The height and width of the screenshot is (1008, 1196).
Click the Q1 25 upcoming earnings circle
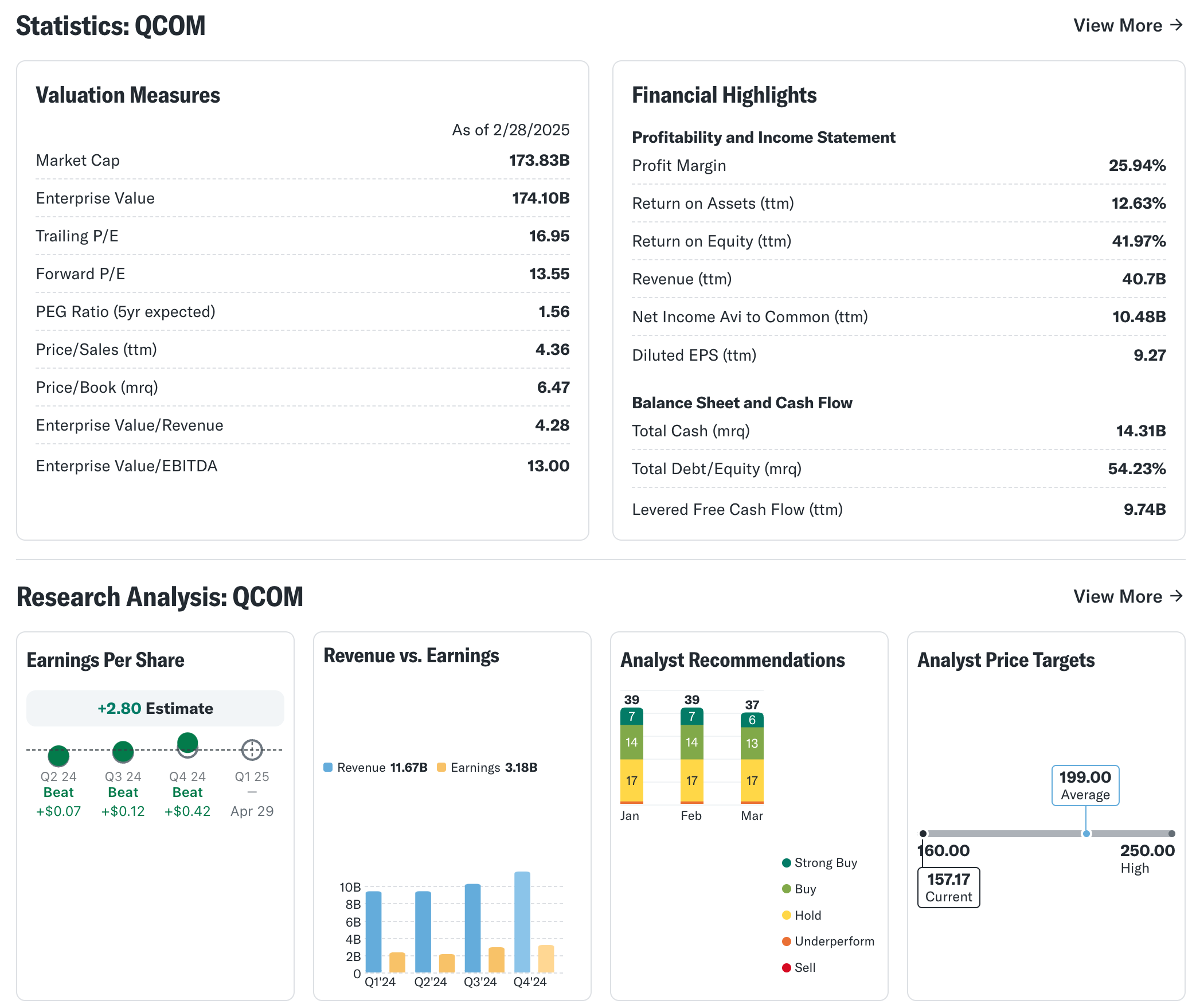252,749
